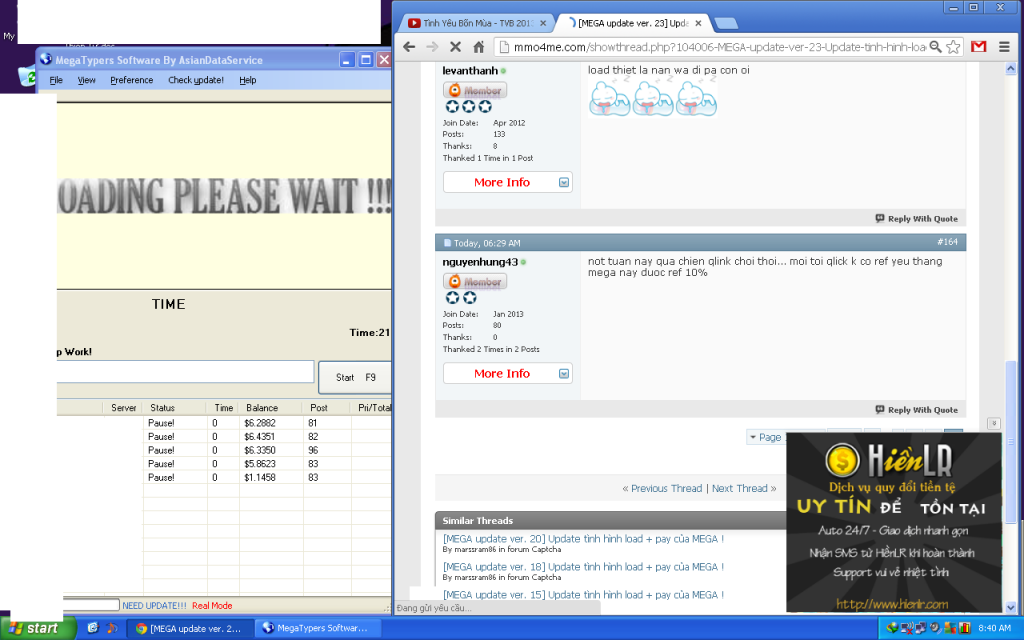Screen dimensions: 1024x640
Task: Open the post #164 permalink
Action: pos(948,242)
